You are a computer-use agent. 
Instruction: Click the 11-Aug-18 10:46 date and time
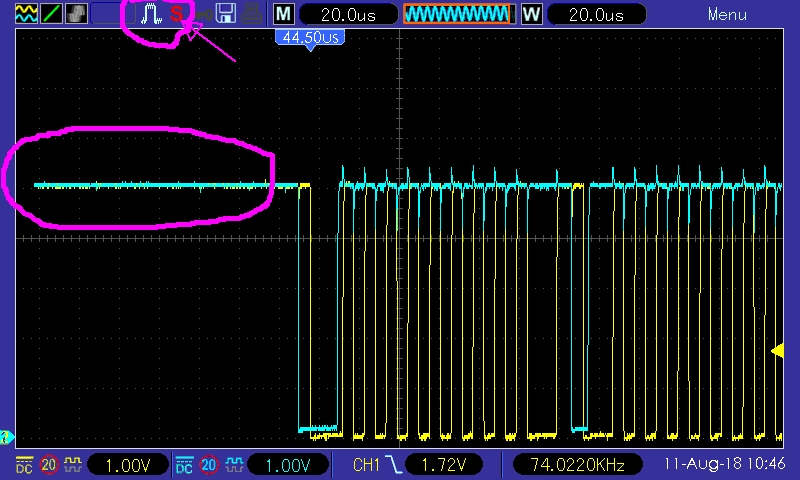(723, 464)
